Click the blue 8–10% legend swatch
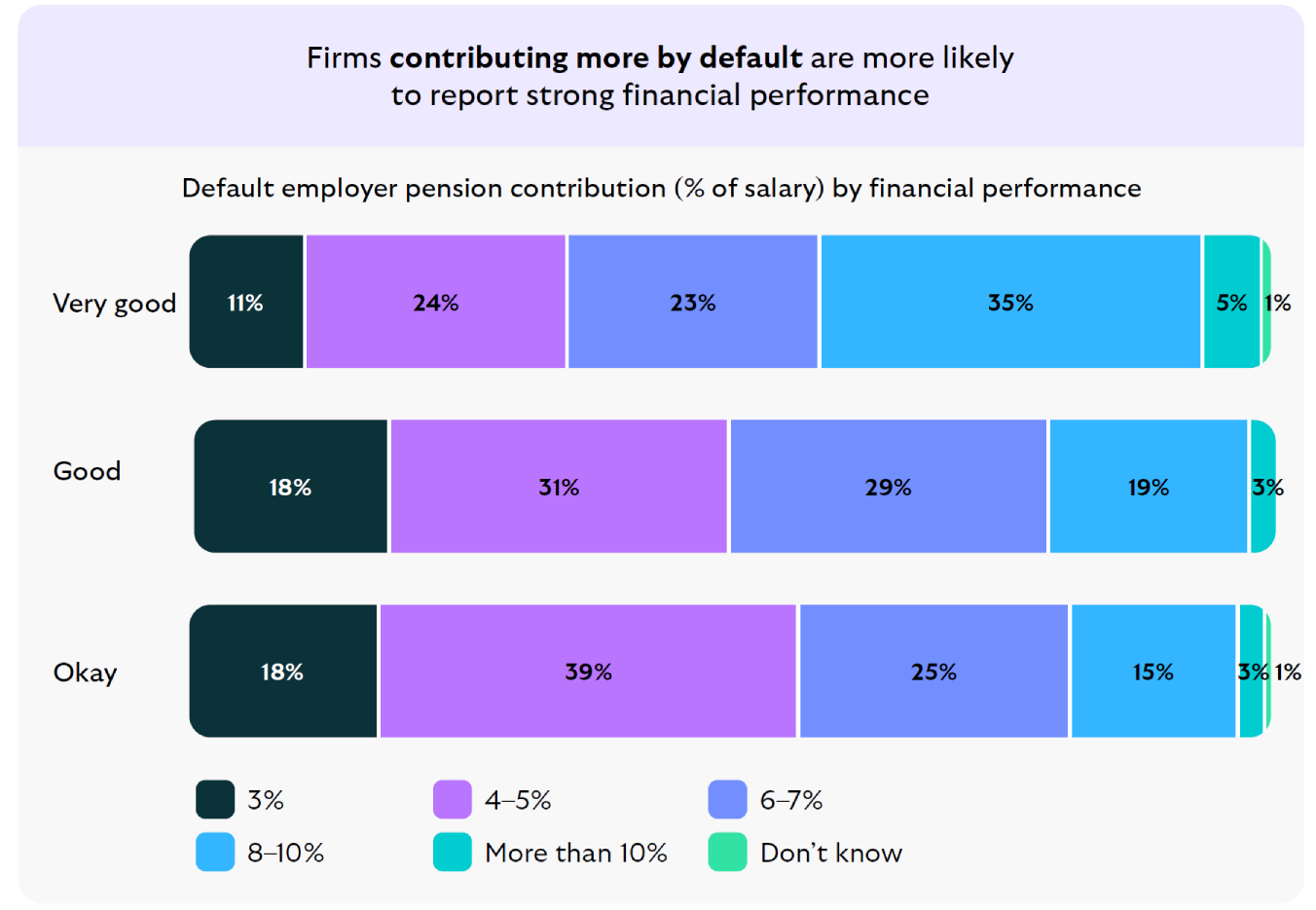Screen dimensions: 1316x910 pyautogui.click(x=215, y=853)
